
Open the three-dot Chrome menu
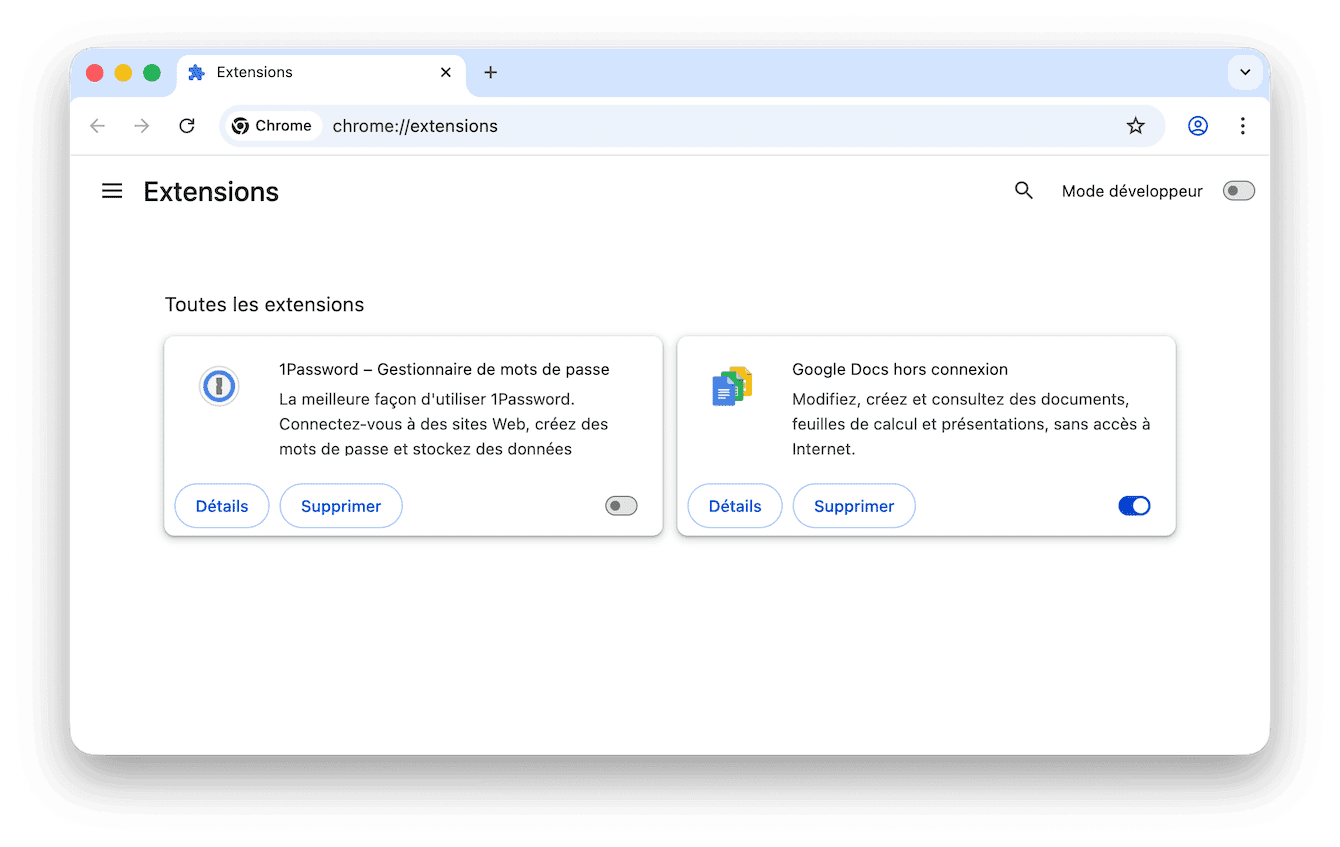1243,125
